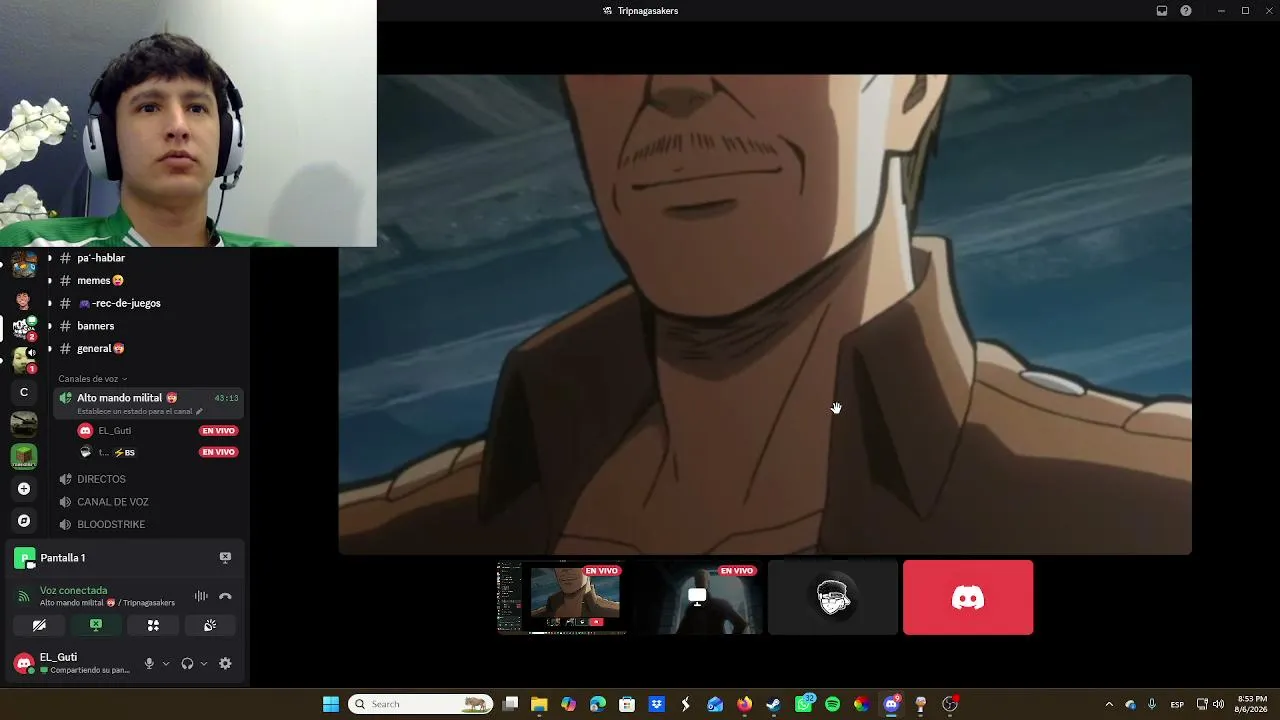Switch the ESP keyboard language
The height and width of the screenshot is (720, 1280).
[x=1177, y=704]
